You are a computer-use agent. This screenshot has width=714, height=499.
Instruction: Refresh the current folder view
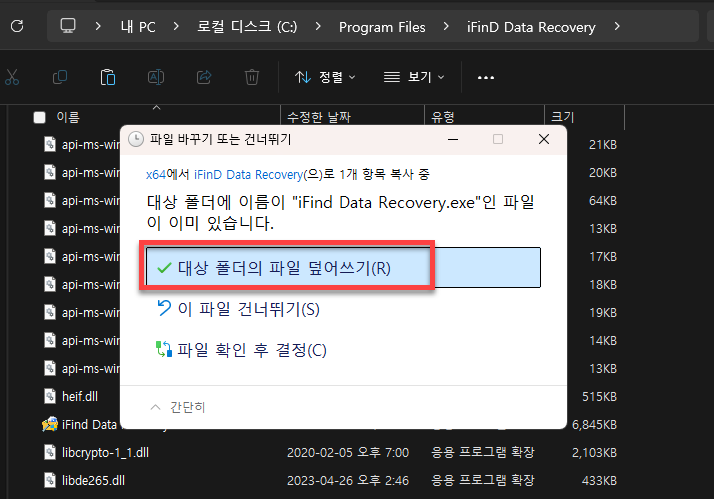click(x=17, y=26)
